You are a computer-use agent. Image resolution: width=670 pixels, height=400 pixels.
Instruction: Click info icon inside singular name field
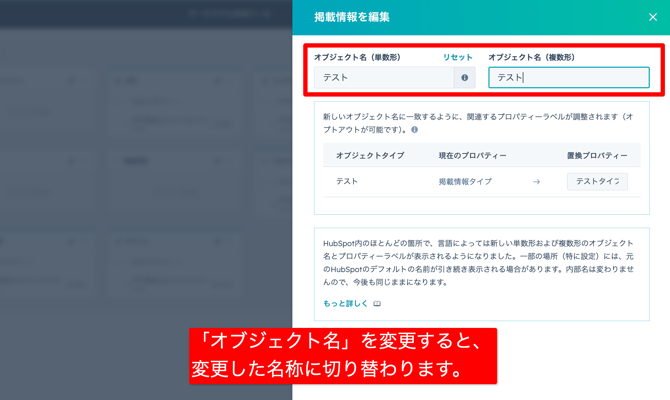click(464, 77)
